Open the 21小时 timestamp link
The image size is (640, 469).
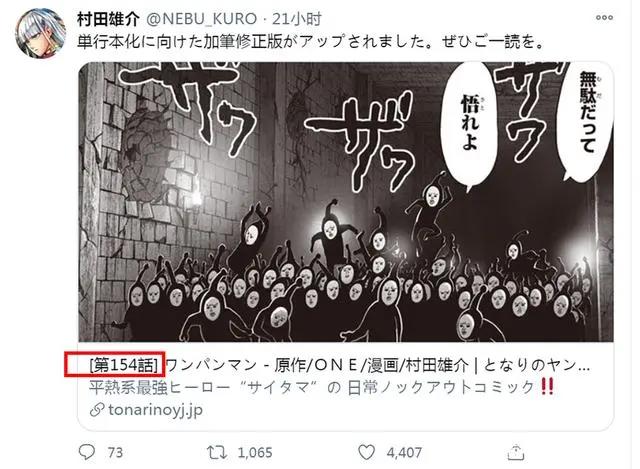point(297,19)
